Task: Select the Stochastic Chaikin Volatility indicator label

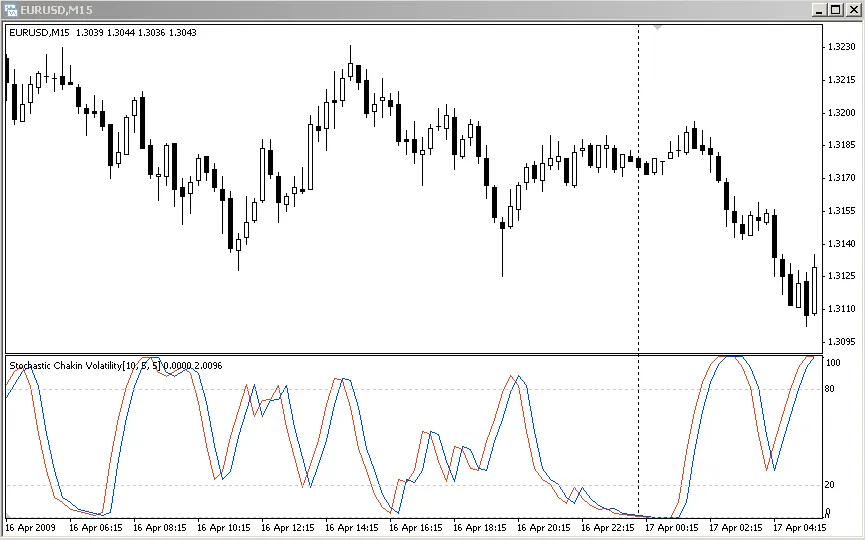Action: [115, 366]
